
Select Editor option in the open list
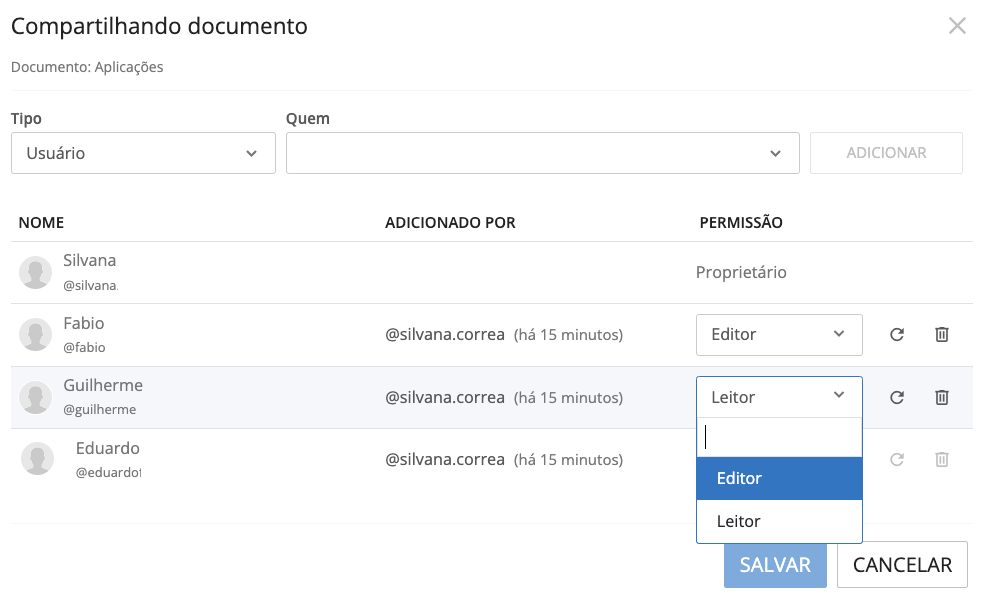[778, 479]
